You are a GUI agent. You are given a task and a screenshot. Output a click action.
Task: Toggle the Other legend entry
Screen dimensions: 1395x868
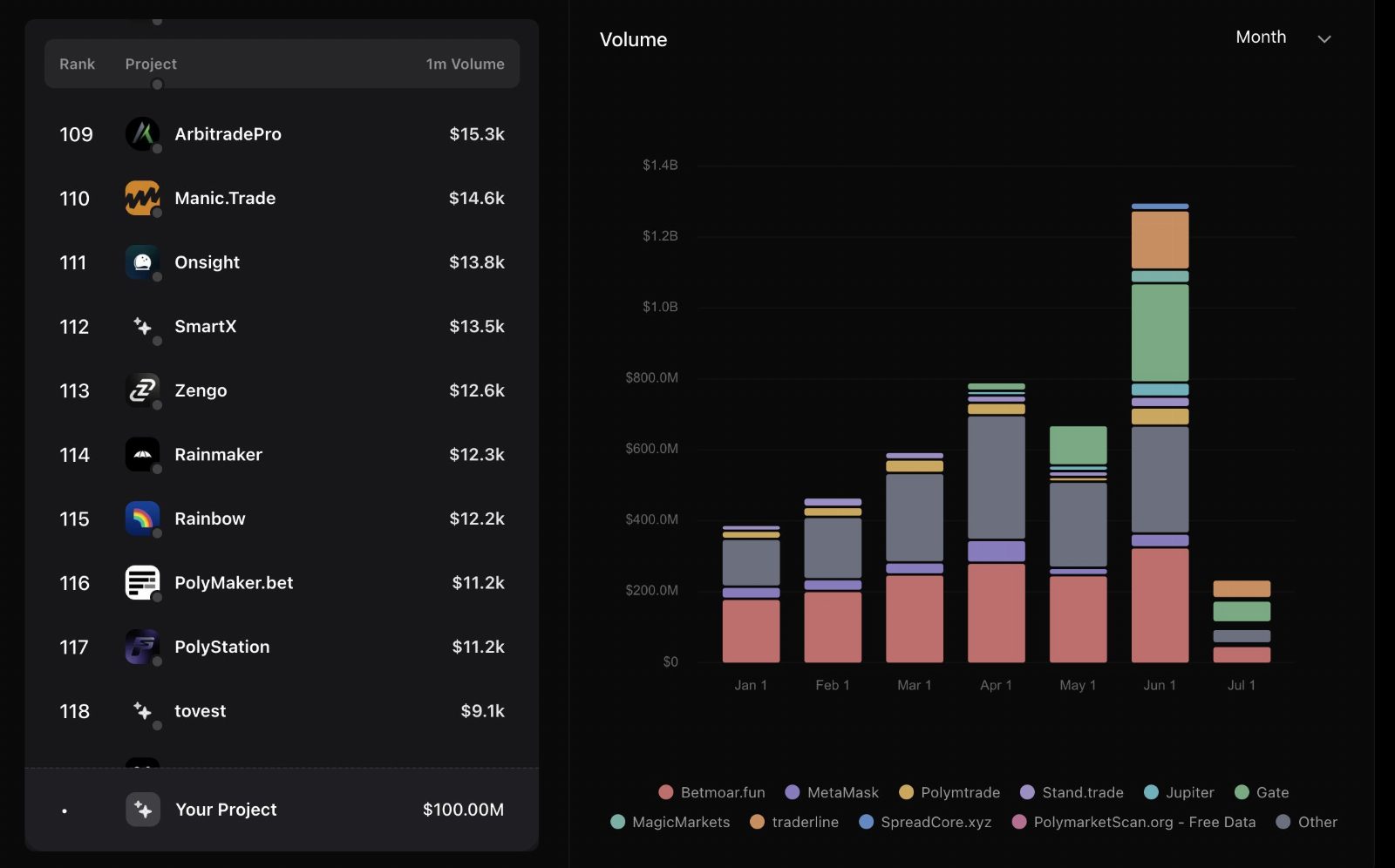pyautogui.click(x=1306, y=822)
